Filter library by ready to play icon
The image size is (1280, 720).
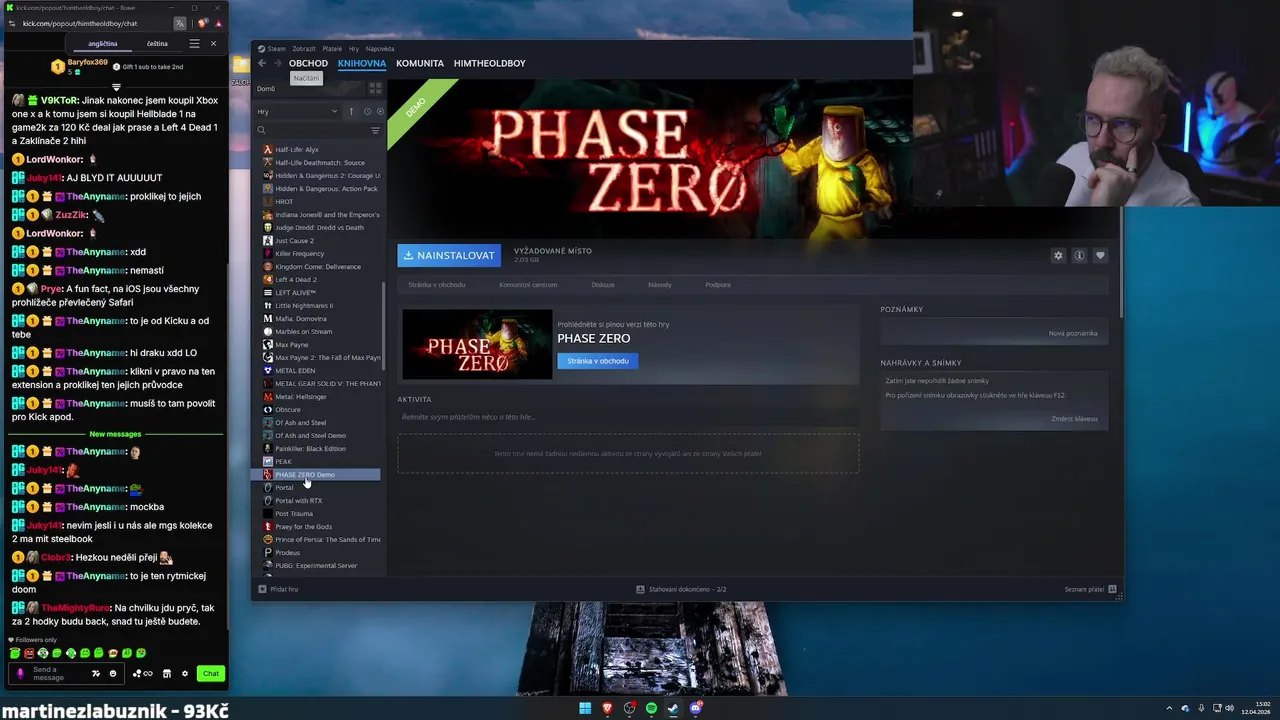[x=379, y=111]
